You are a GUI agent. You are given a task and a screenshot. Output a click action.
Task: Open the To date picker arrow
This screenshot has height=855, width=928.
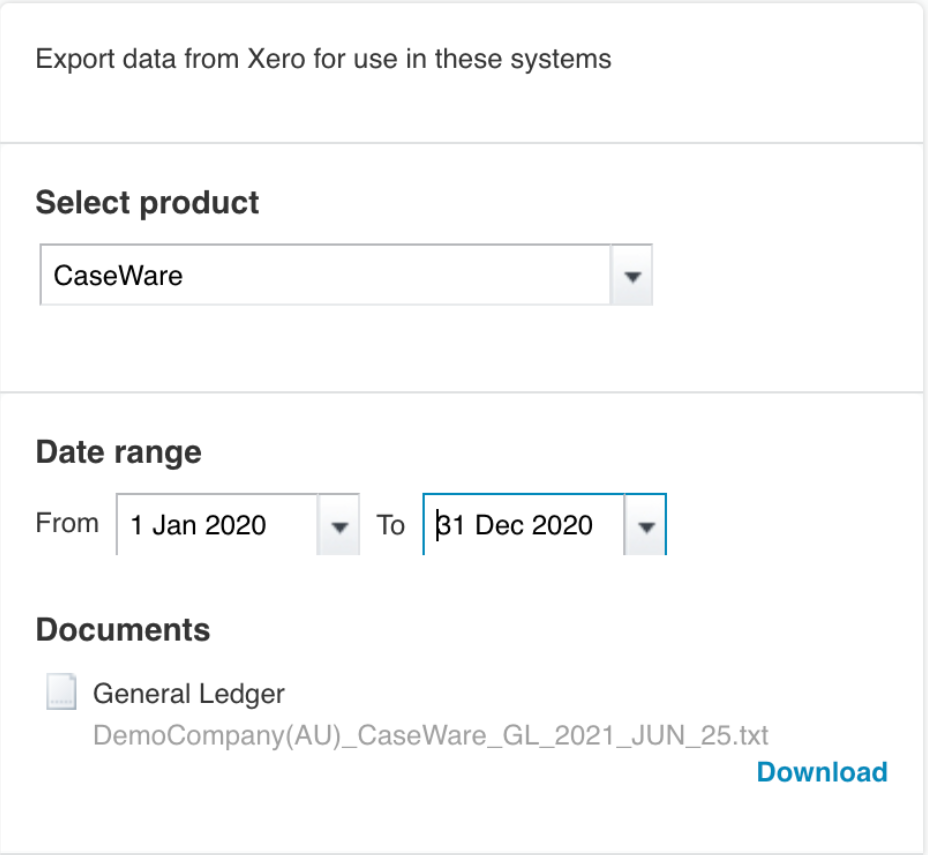tap(645, 525)
